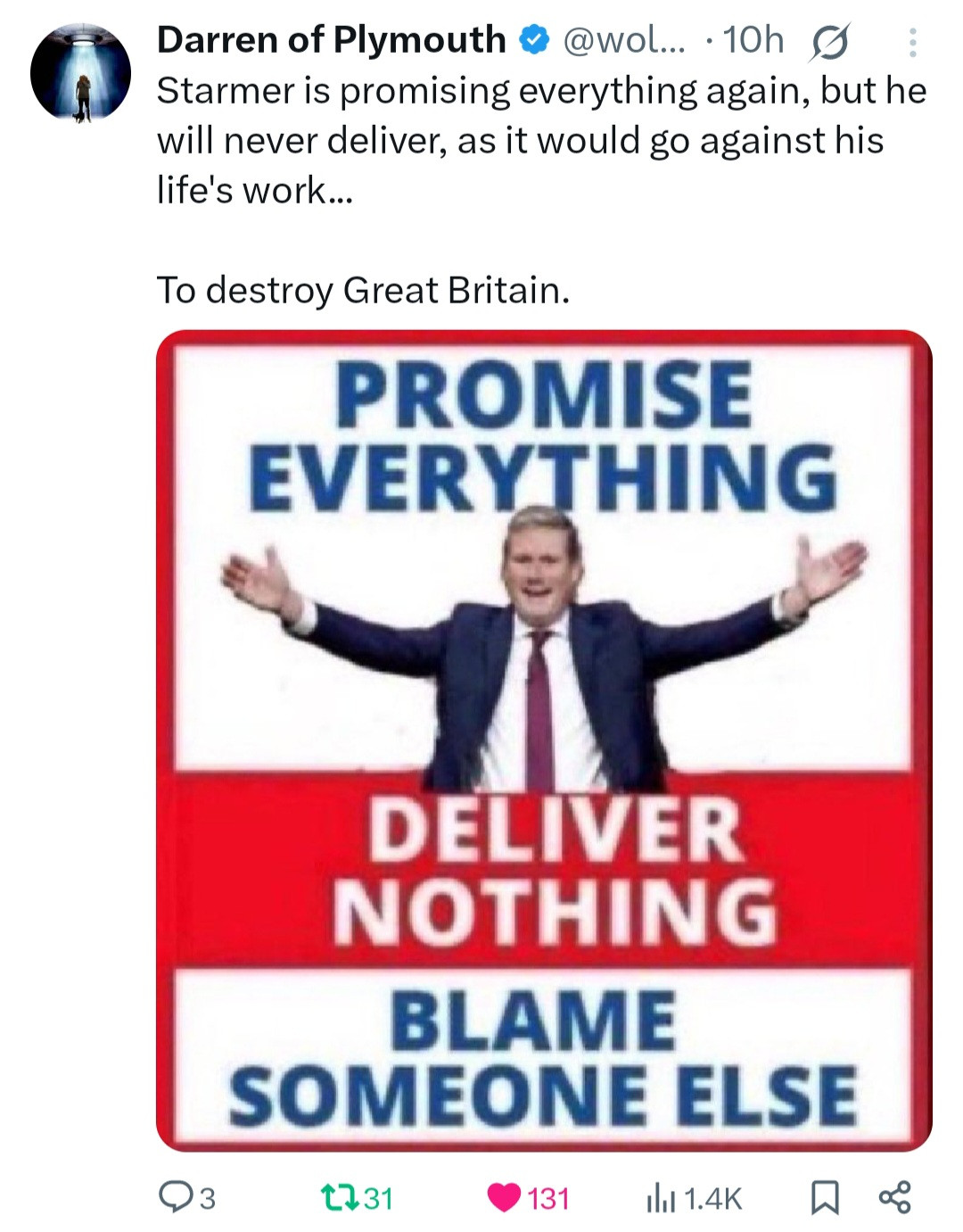Screen dimensions: 963x1232
Task: Tap the Darren of Plymouth display name
Action: point(331,40)
